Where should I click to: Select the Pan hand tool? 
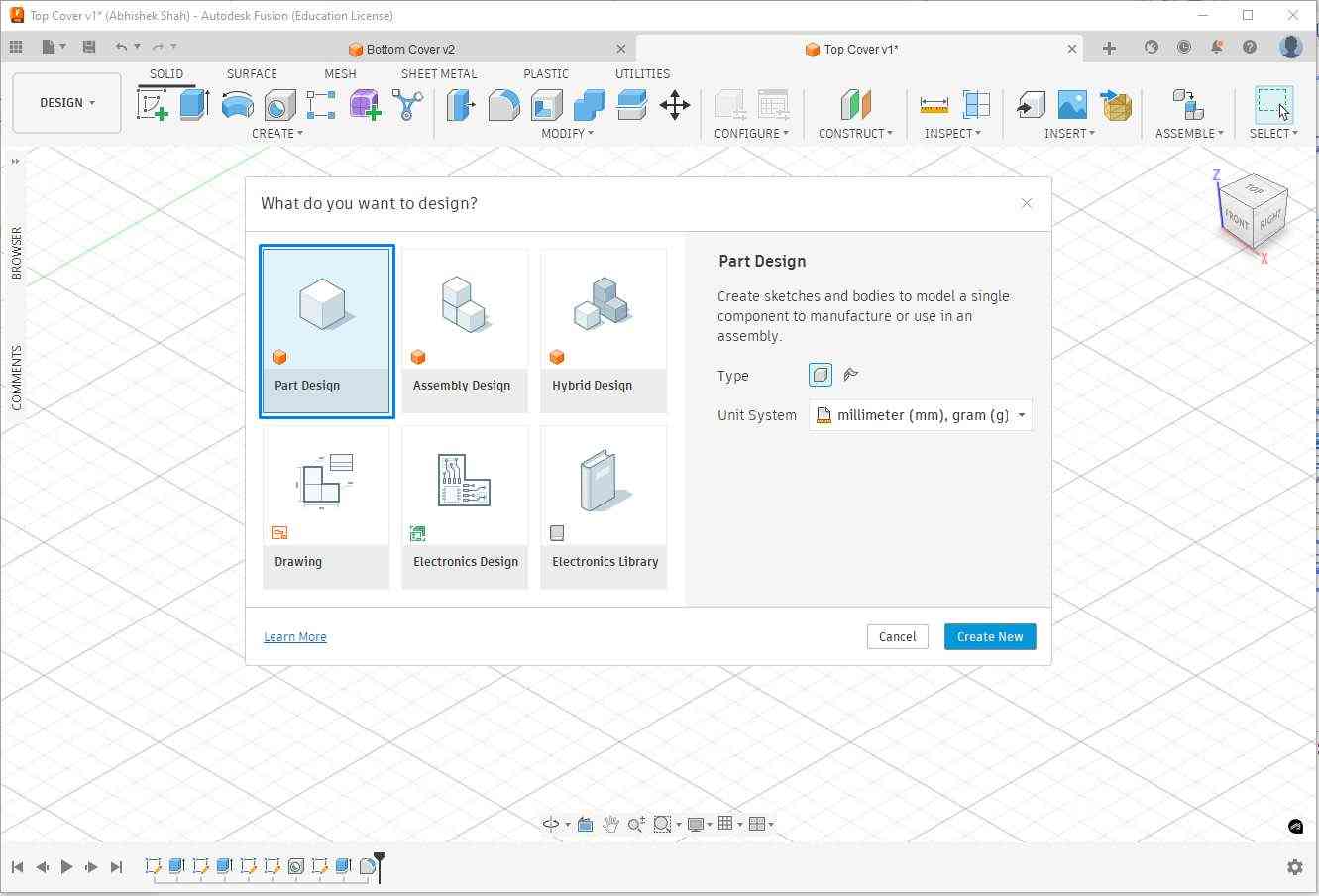point(610,824)
